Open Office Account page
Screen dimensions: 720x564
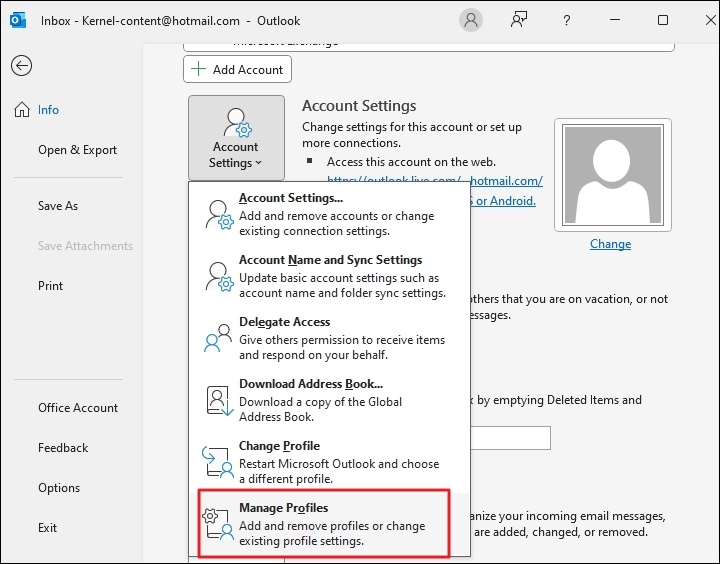click(78, 408)
